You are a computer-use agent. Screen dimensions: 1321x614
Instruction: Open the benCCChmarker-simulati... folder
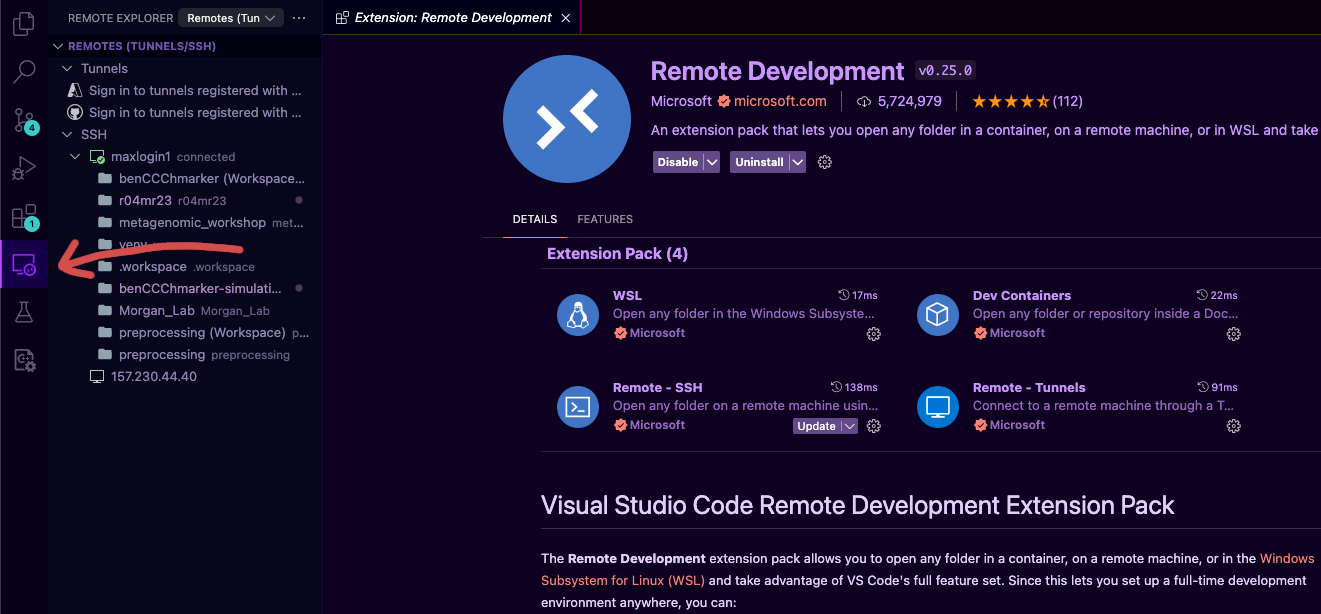pos(185,288)
